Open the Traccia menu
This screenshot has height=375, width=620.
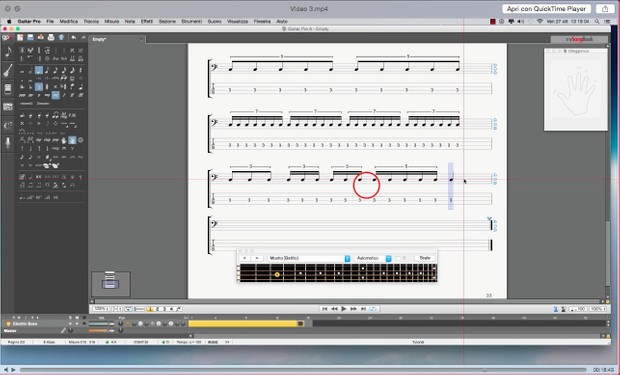coord(91,21)
